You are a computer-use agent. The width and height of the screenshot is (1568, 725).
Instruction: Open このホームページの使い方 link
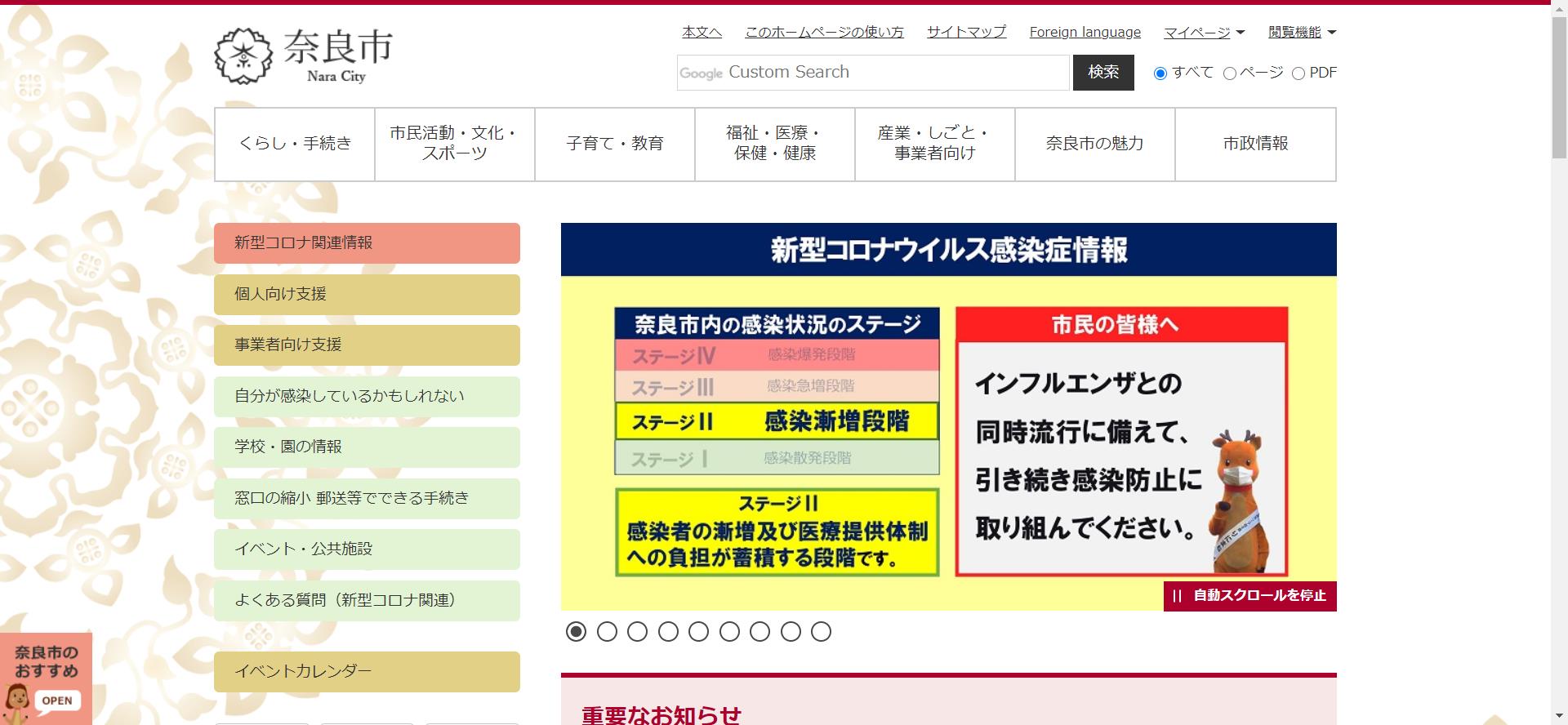click(825, 32)
